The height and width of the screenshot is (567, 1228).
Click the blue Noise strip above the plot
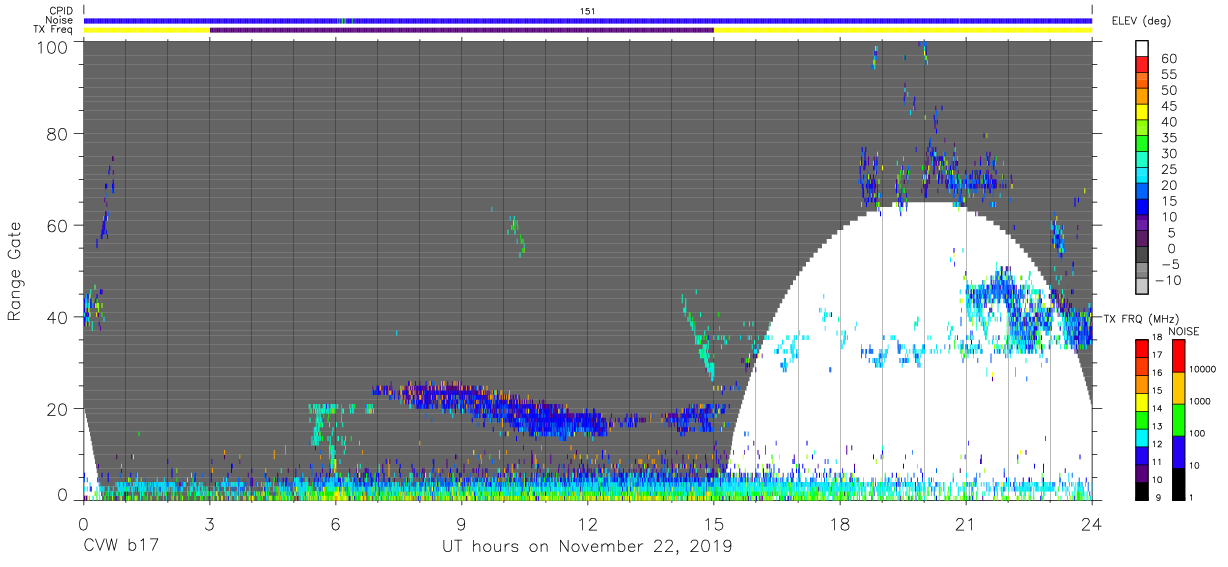point(588,20)
